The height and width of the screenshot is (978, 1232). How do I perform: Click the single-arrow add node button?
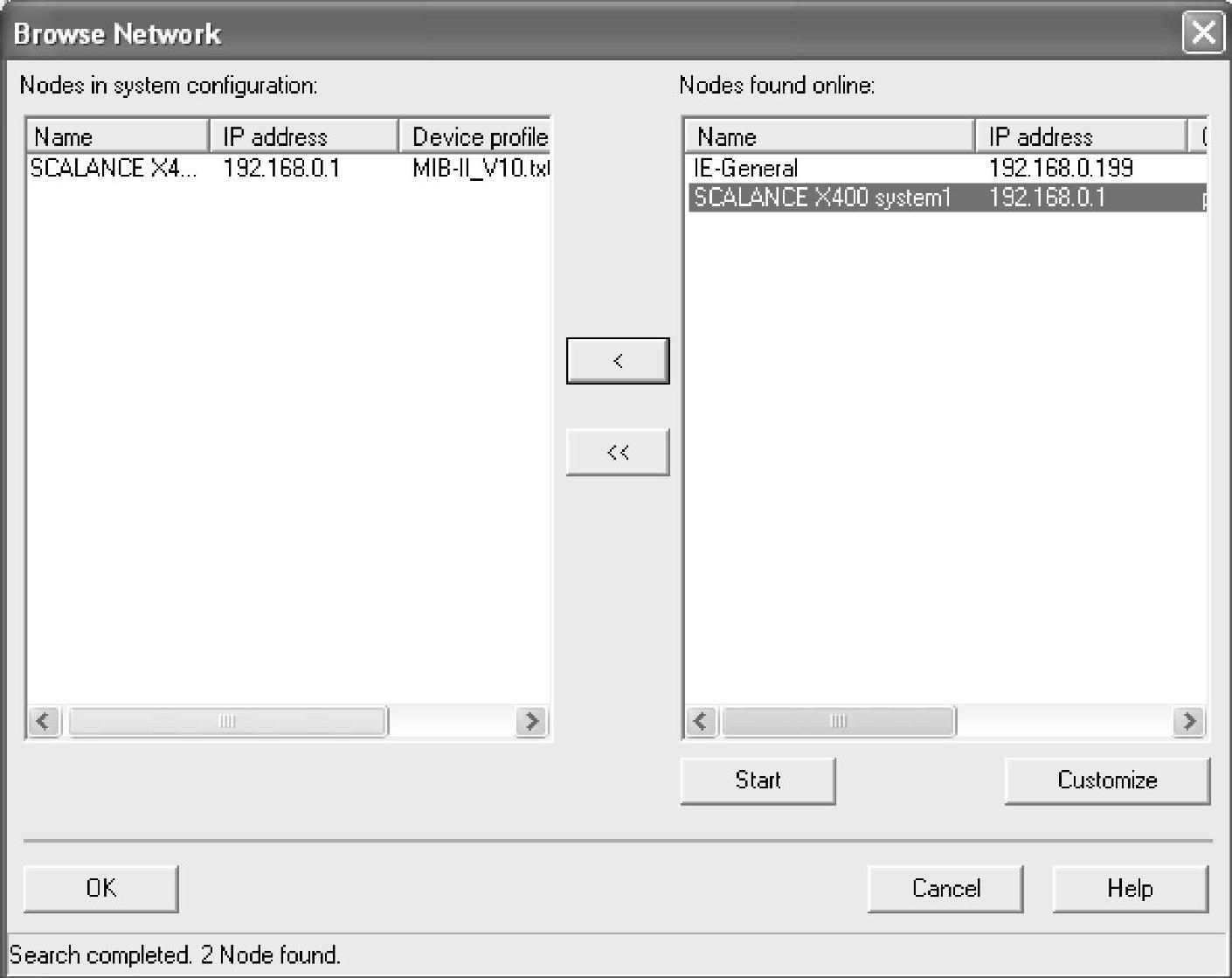[x=618, y=361]
